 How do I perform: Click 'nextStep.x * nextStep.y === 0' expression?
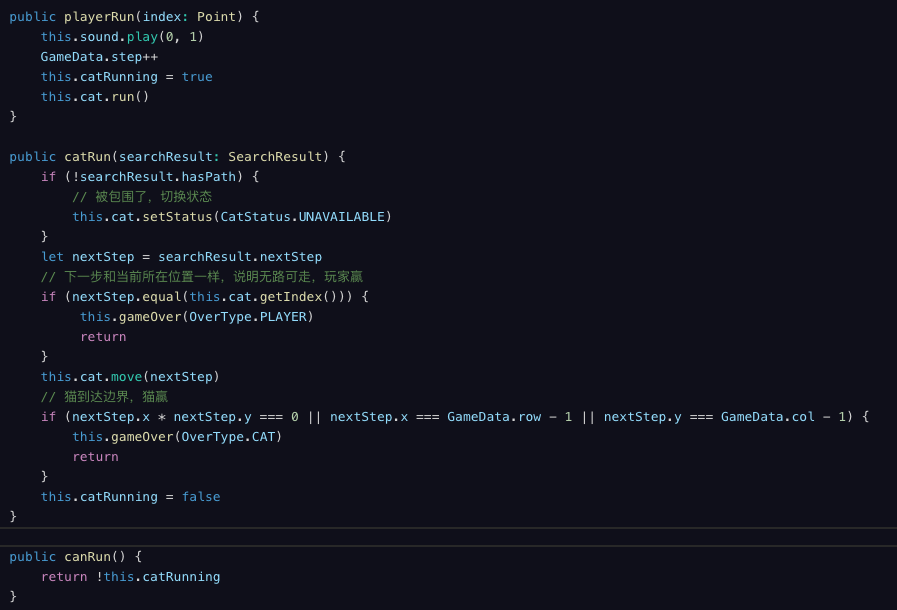[185, 417]
